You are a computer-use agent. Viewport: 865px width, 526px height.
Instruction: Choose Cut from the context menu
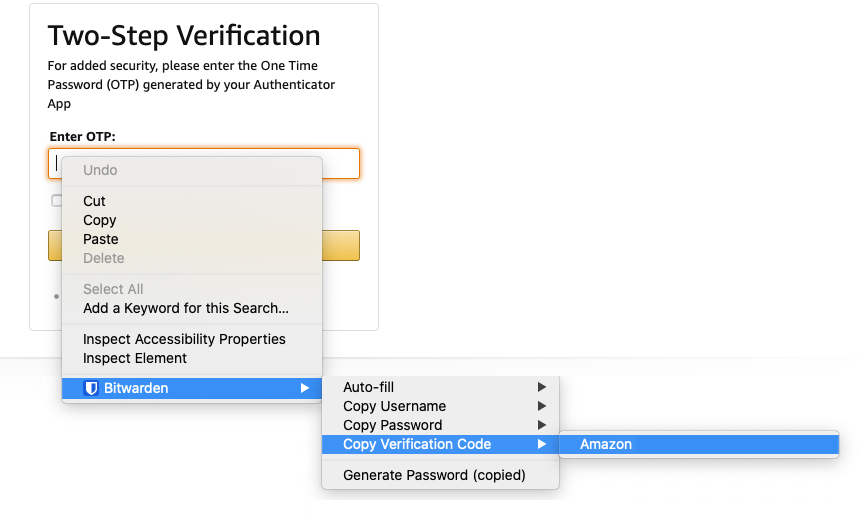(94, 201)
